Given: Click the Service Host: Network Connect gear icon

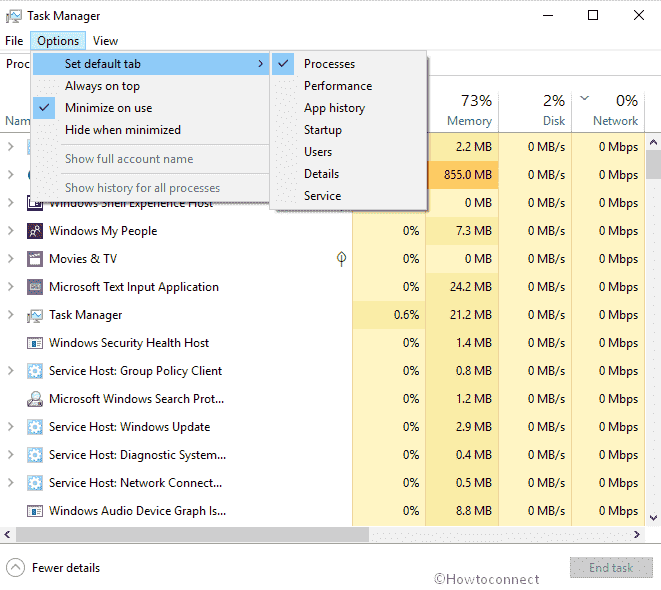Looking at the screenshot, I should click(x=35, y=483).
